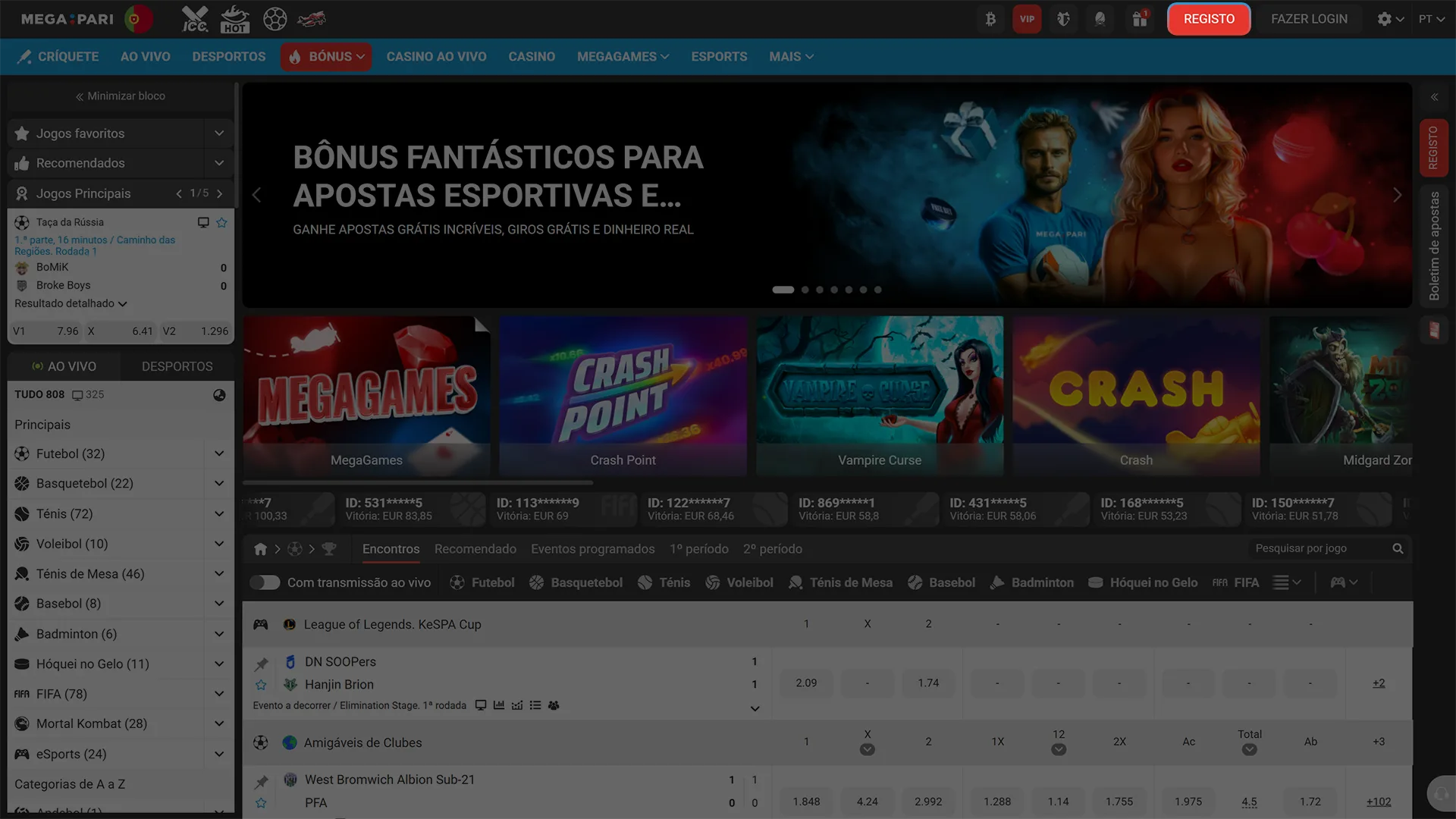The image size is (1456, 819).
Task: Select V2 odds 1.296
Action: click(195, 331)
